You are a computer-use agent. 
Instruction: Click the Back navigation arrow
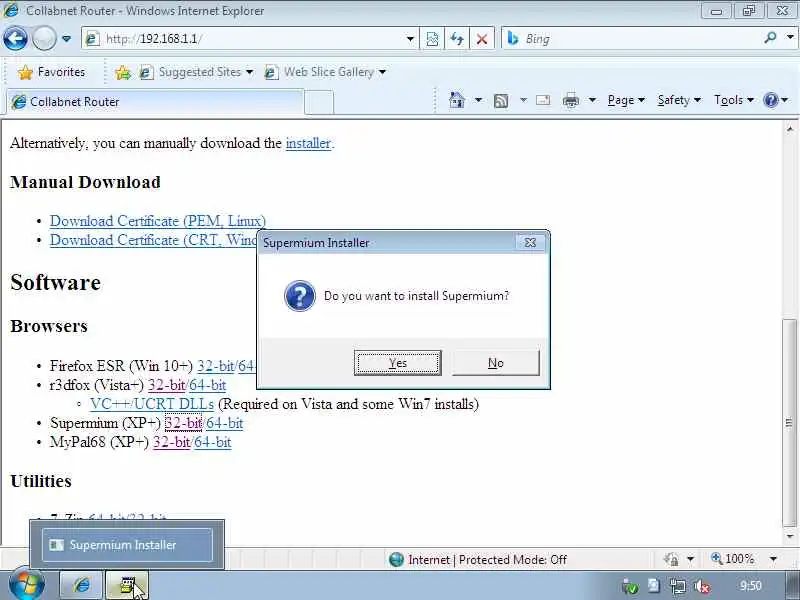pyautogui.click(x=15, y=39)
